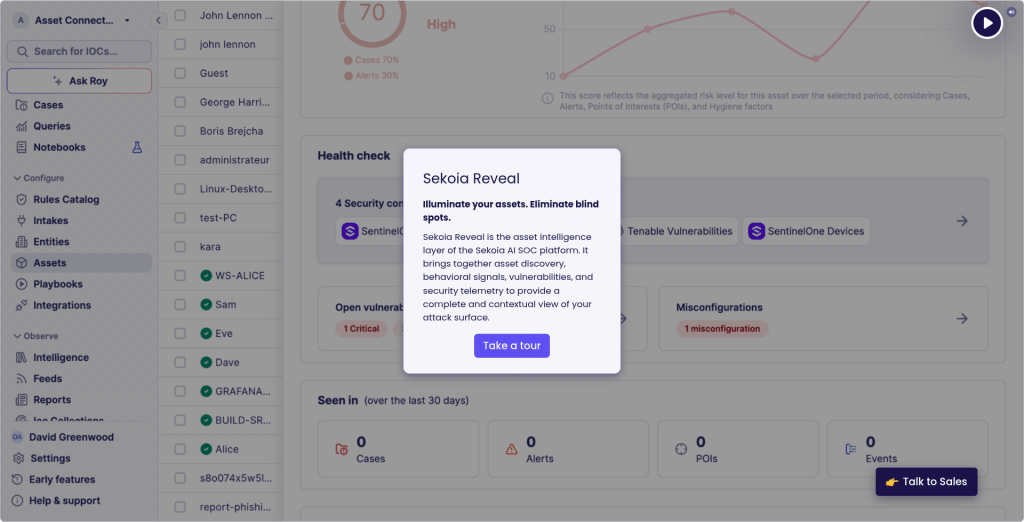This screenshot has height=522, width=1024.
Task: Click the Take a tour button
Action: pyautogui.click(x=511, y=345)
